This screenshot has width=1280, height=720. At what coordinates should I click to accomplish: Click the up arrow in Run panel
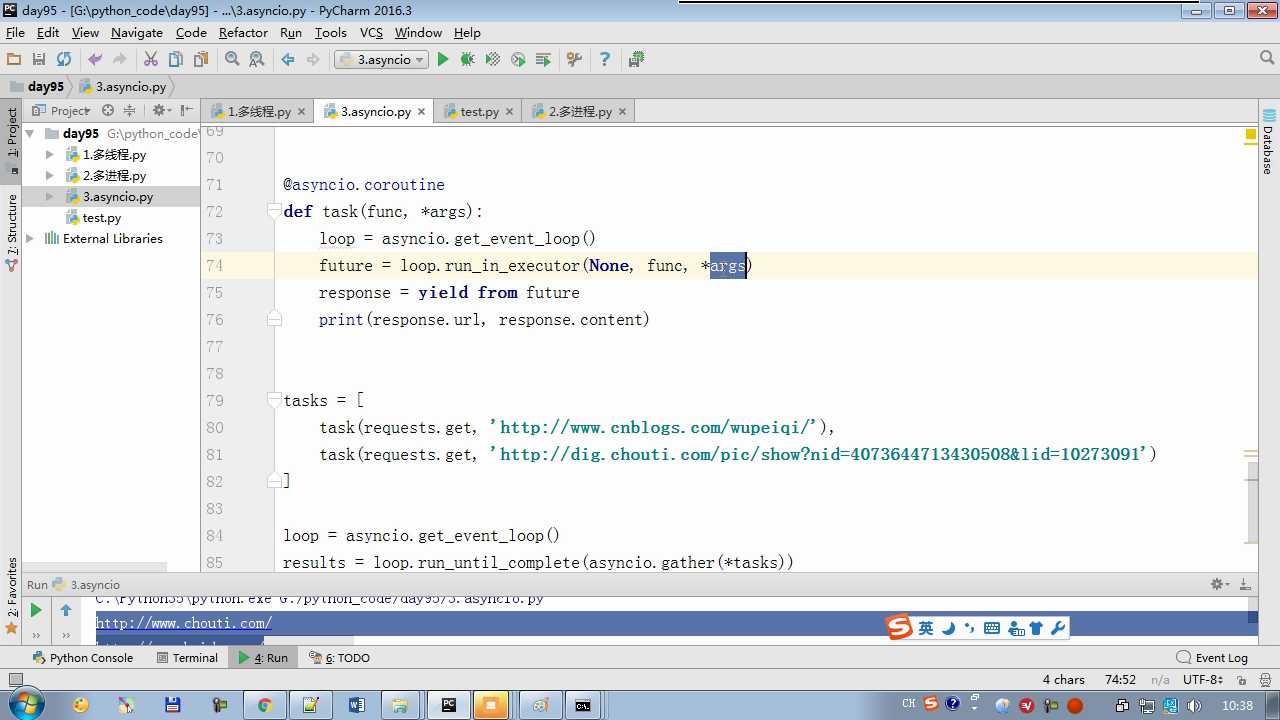point(66,610)
